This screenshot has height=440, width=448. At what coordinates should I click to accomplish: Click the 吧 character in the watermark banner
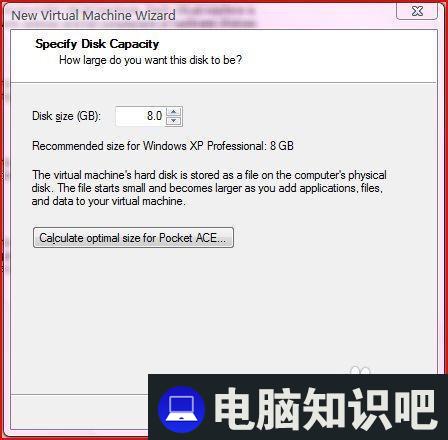[415, 409]
